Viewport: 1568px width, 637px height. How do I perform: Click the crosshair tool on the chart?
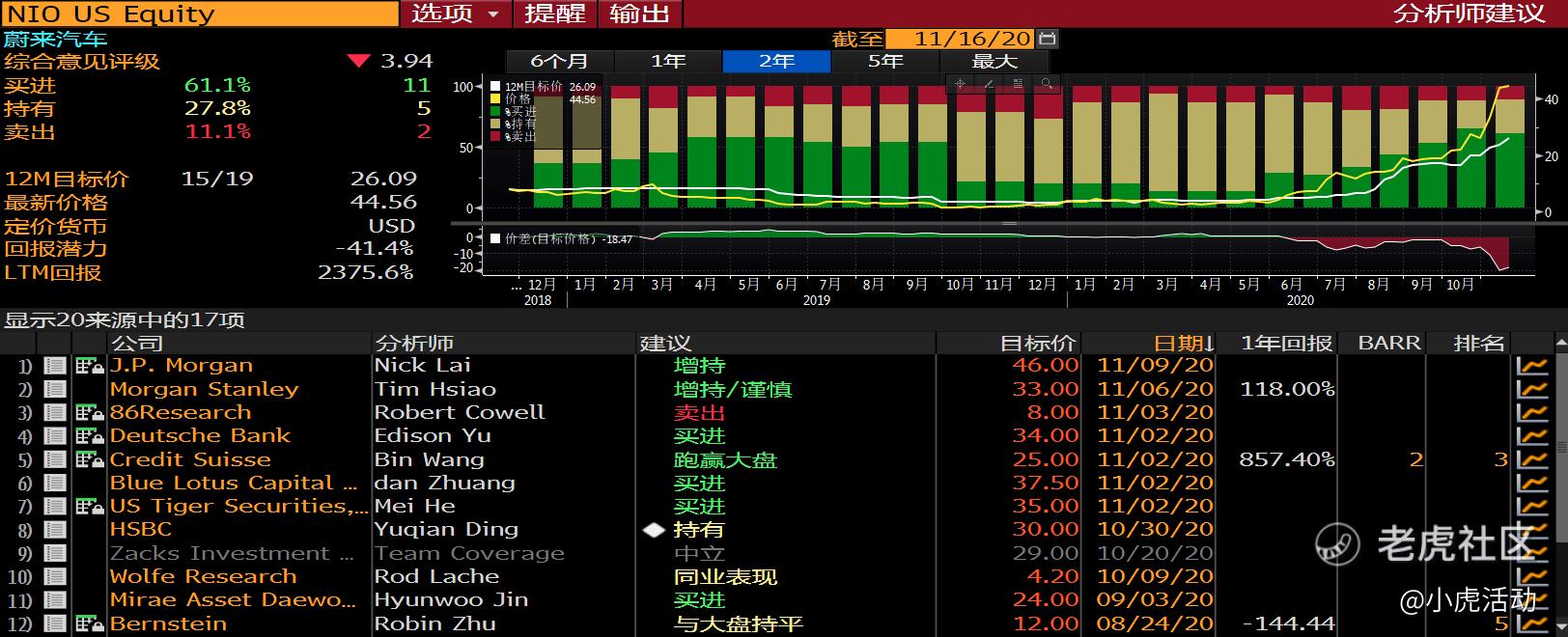(x=960, y=84)
